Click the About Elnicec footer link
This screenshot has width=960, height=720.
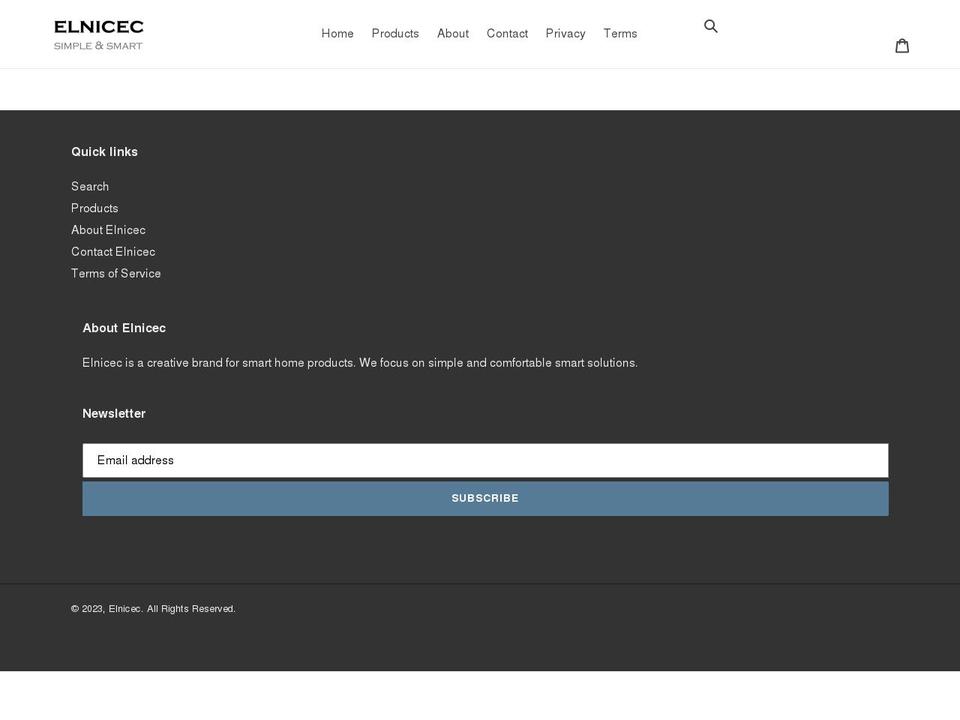(108, 230)
